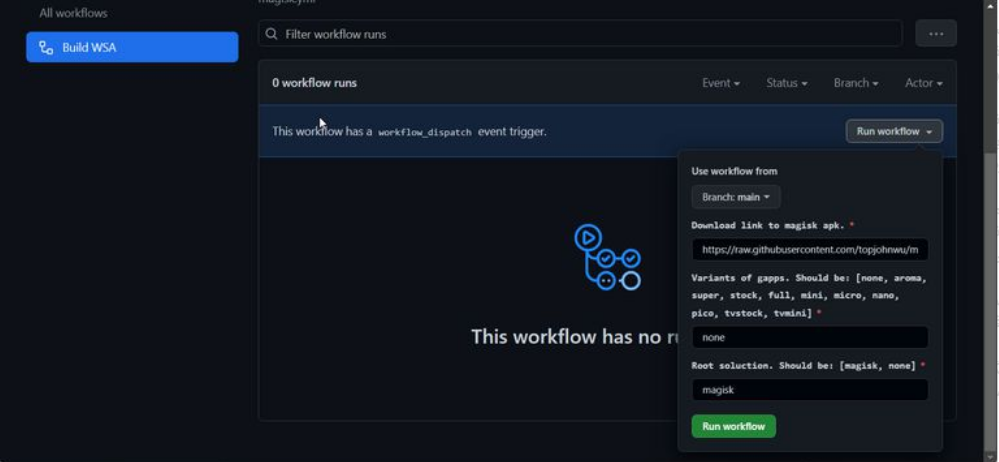Viewport: 999px width, 462px height.
Task: Click the magisk apk download link field
Action: click(809, 250)
